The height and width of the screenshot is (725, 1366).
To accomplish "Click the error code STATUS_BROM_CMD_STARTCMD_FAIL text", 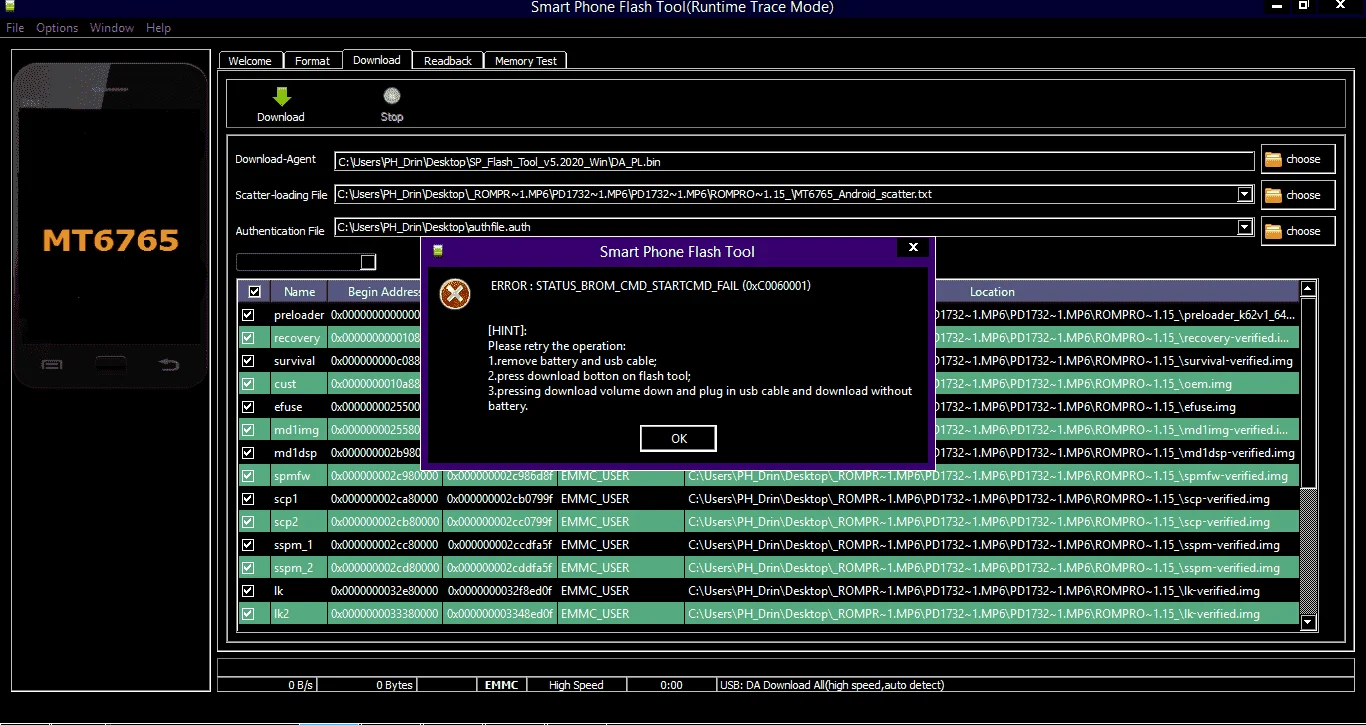I will tap(651, 286).
